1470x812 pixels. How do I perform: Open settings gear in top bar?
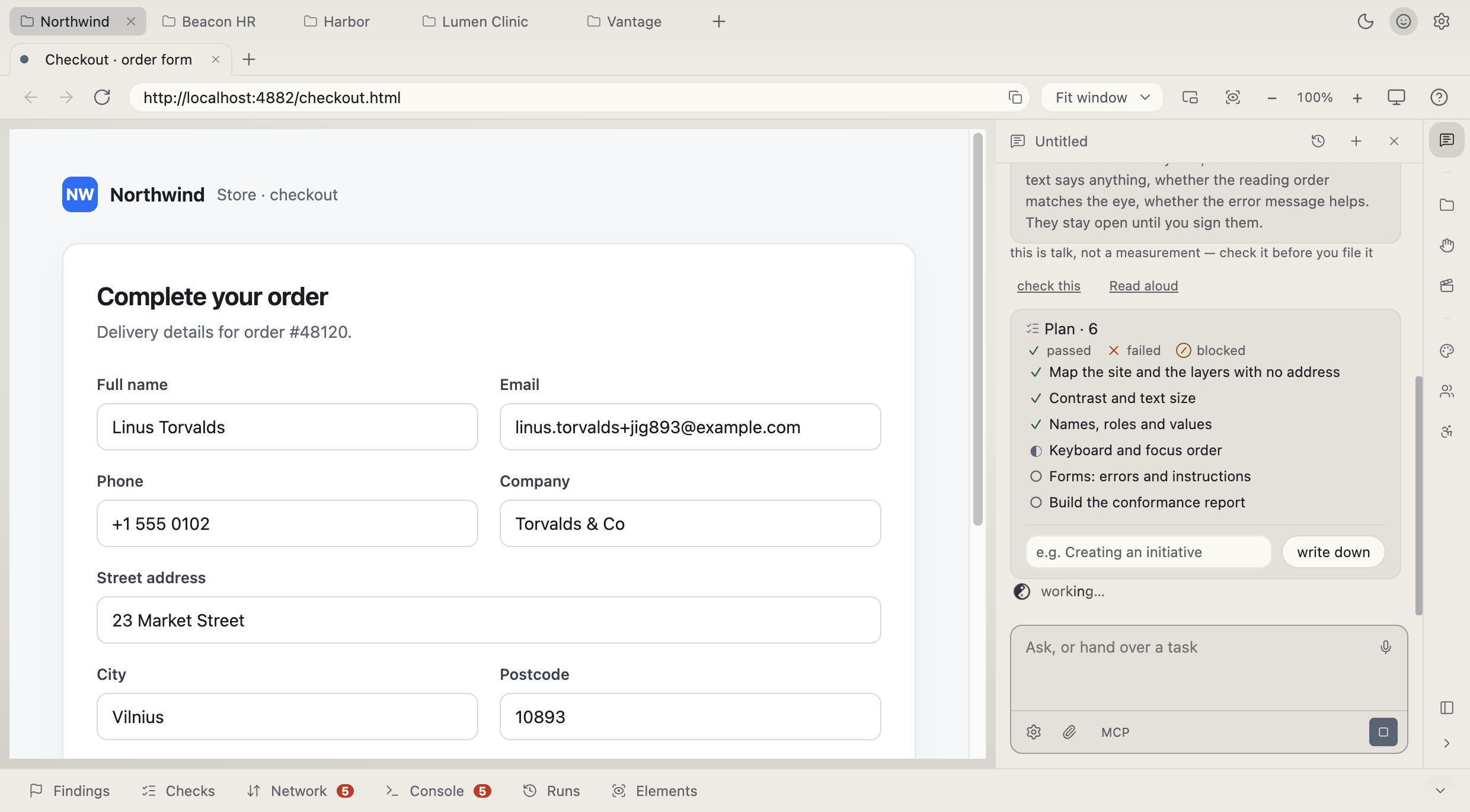[1441, 21]
